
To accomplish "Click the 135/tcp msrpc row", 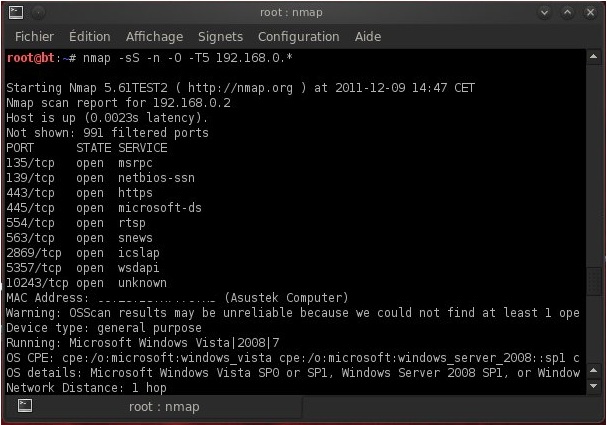I will click(79, 163).
